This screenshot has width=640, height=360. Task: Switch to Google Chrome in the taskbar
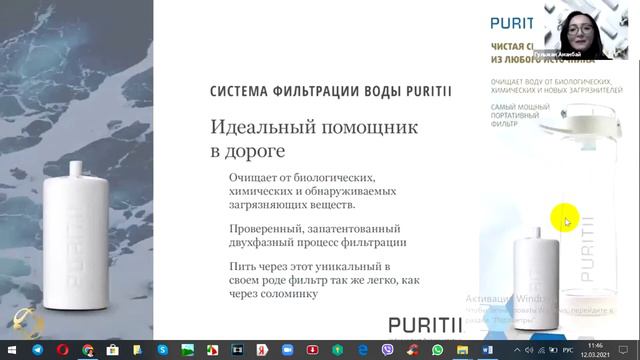[x=87, y=350]
